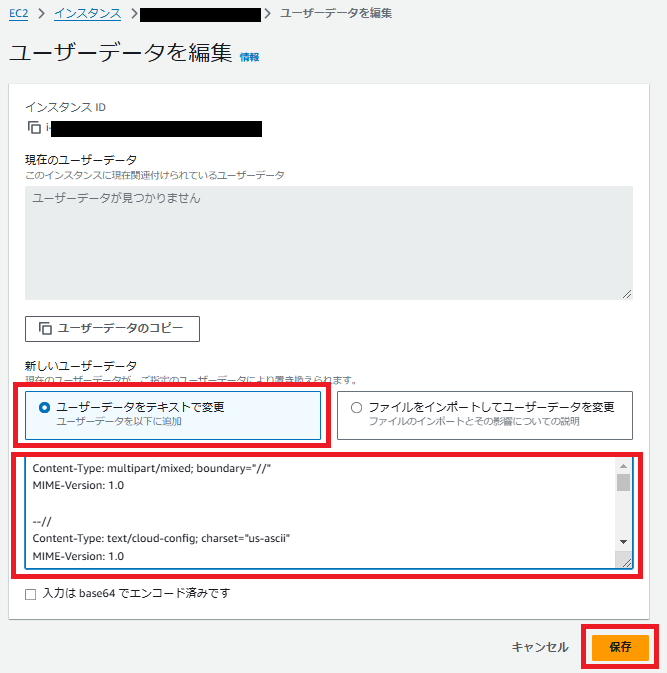Image resolution: width=667 pixels, height=673 pixels.
Task: Click the copy icon beside instance ID
Action: pos(34,127)
